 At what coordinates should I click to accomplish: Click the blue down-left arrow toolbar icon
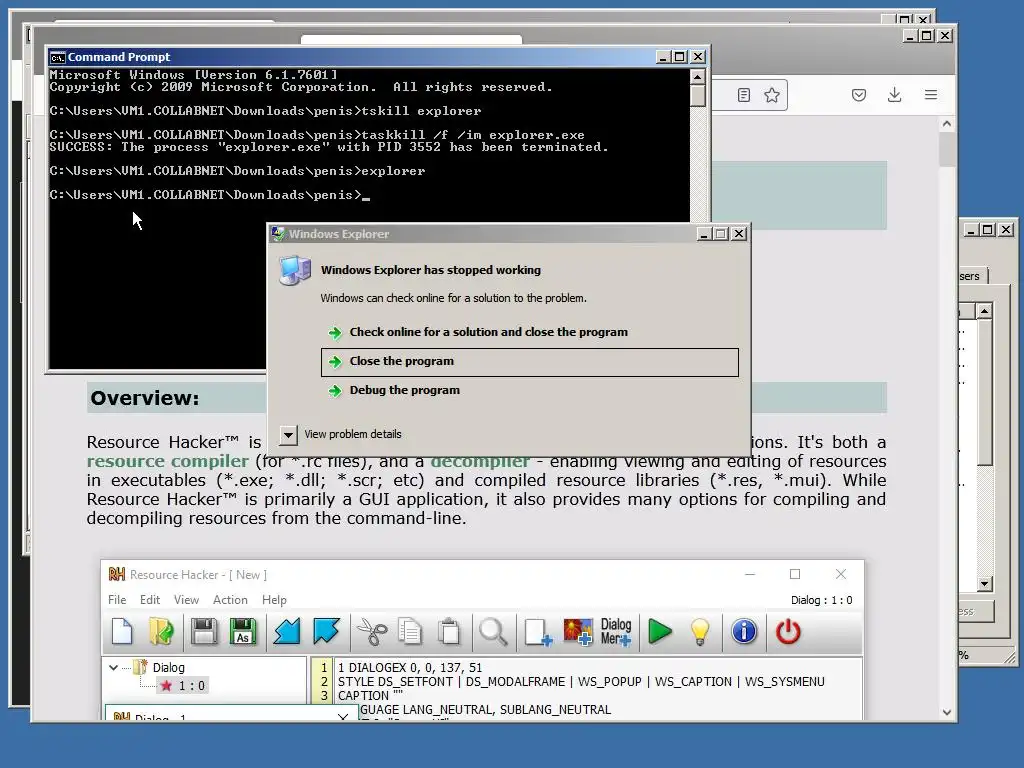click(x=287, y=632)
